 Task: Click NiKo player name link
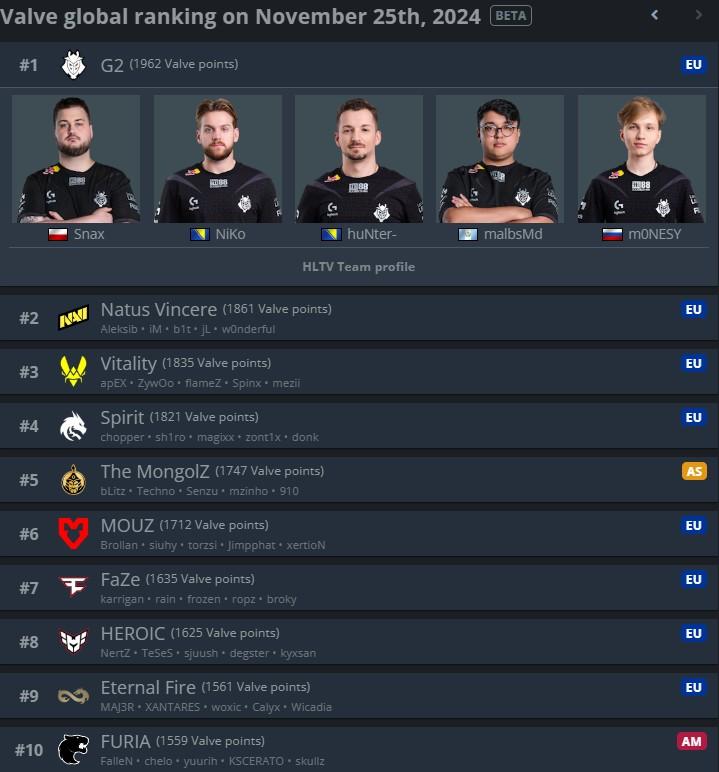pos(230,234)
